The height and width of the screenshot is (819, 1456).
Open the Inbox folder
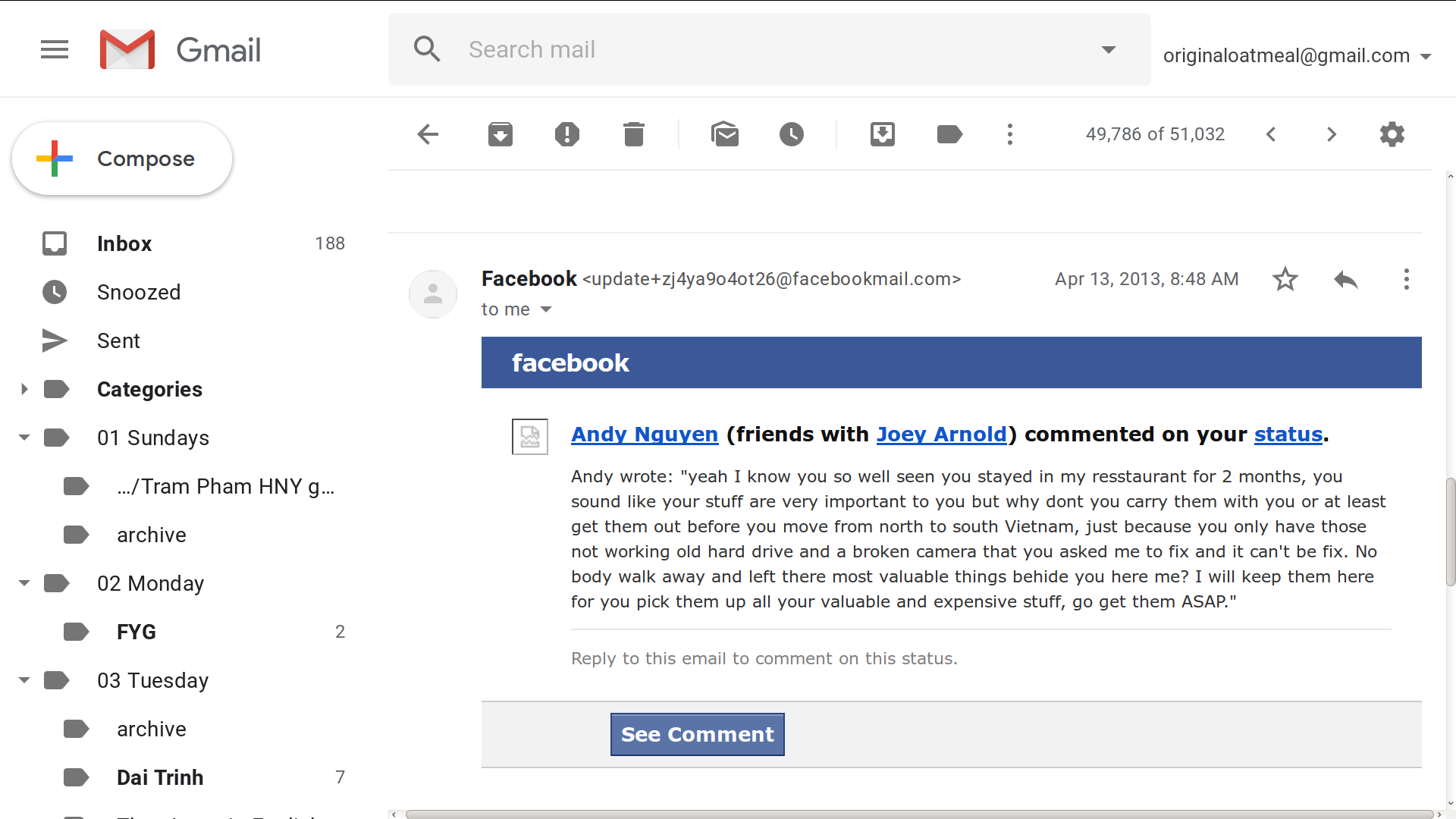coord(124,243)
